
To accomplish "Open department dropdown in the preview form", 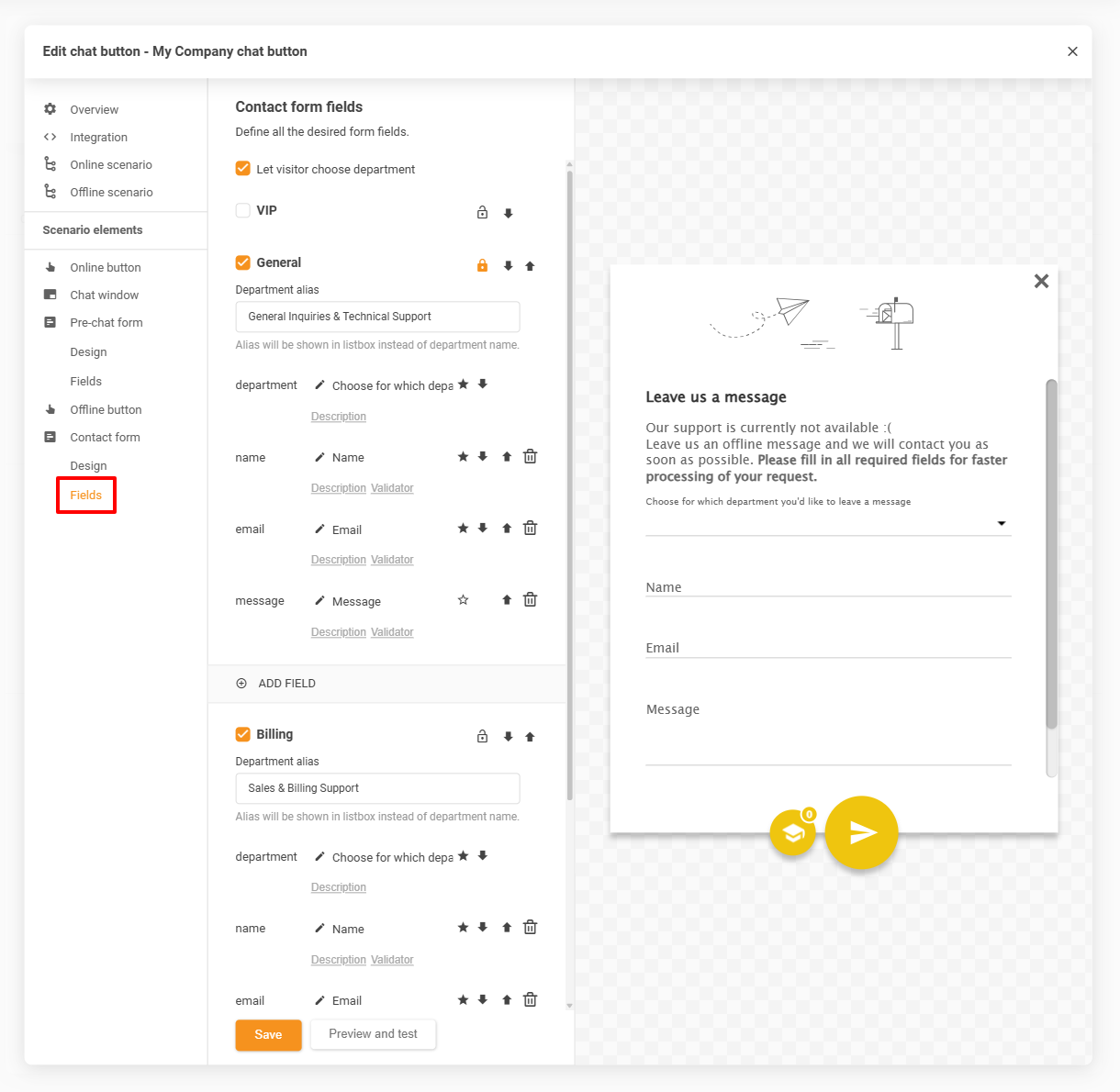I will pyautogui.click(x=1001, y=523).
